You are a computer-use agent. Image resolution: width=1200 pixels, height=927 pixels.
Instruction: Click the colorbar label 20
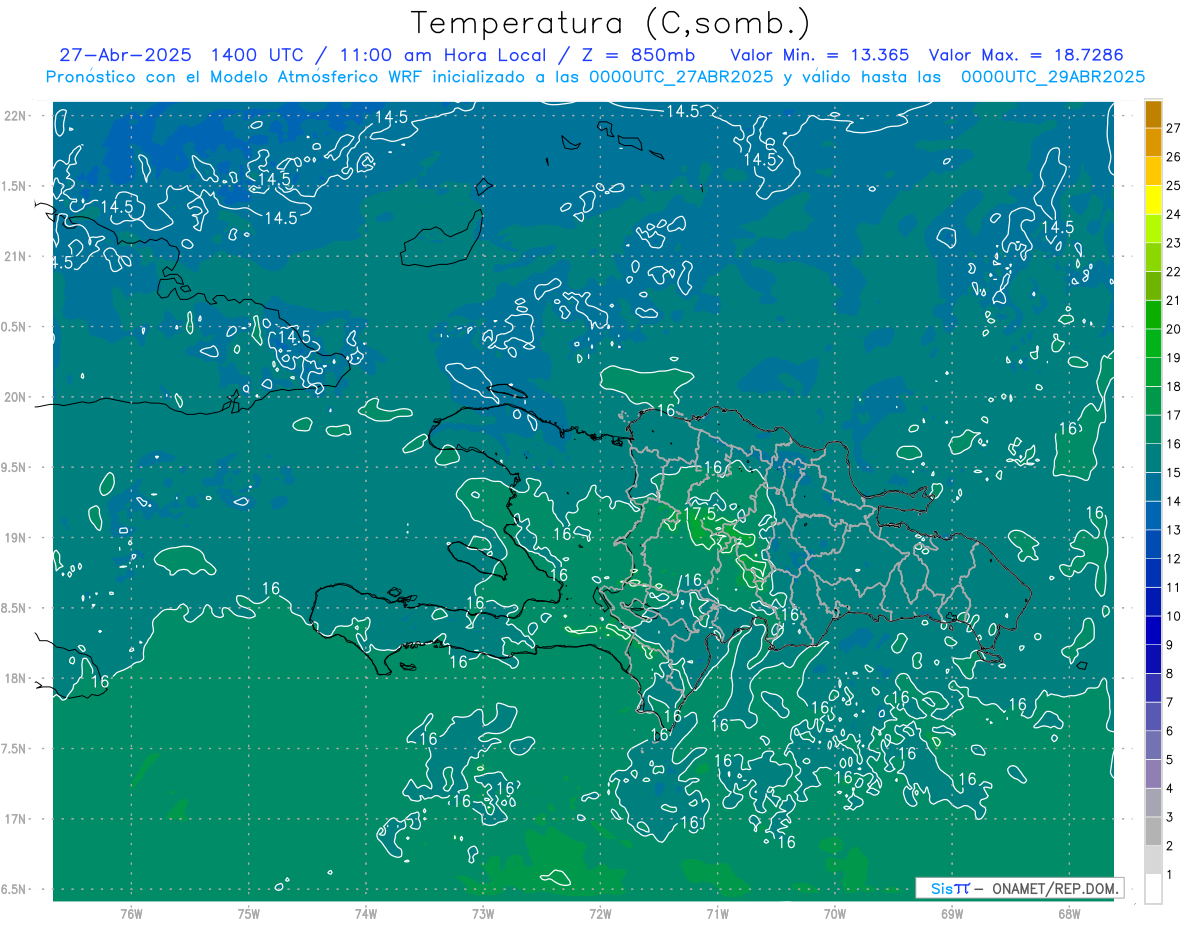1174,329
